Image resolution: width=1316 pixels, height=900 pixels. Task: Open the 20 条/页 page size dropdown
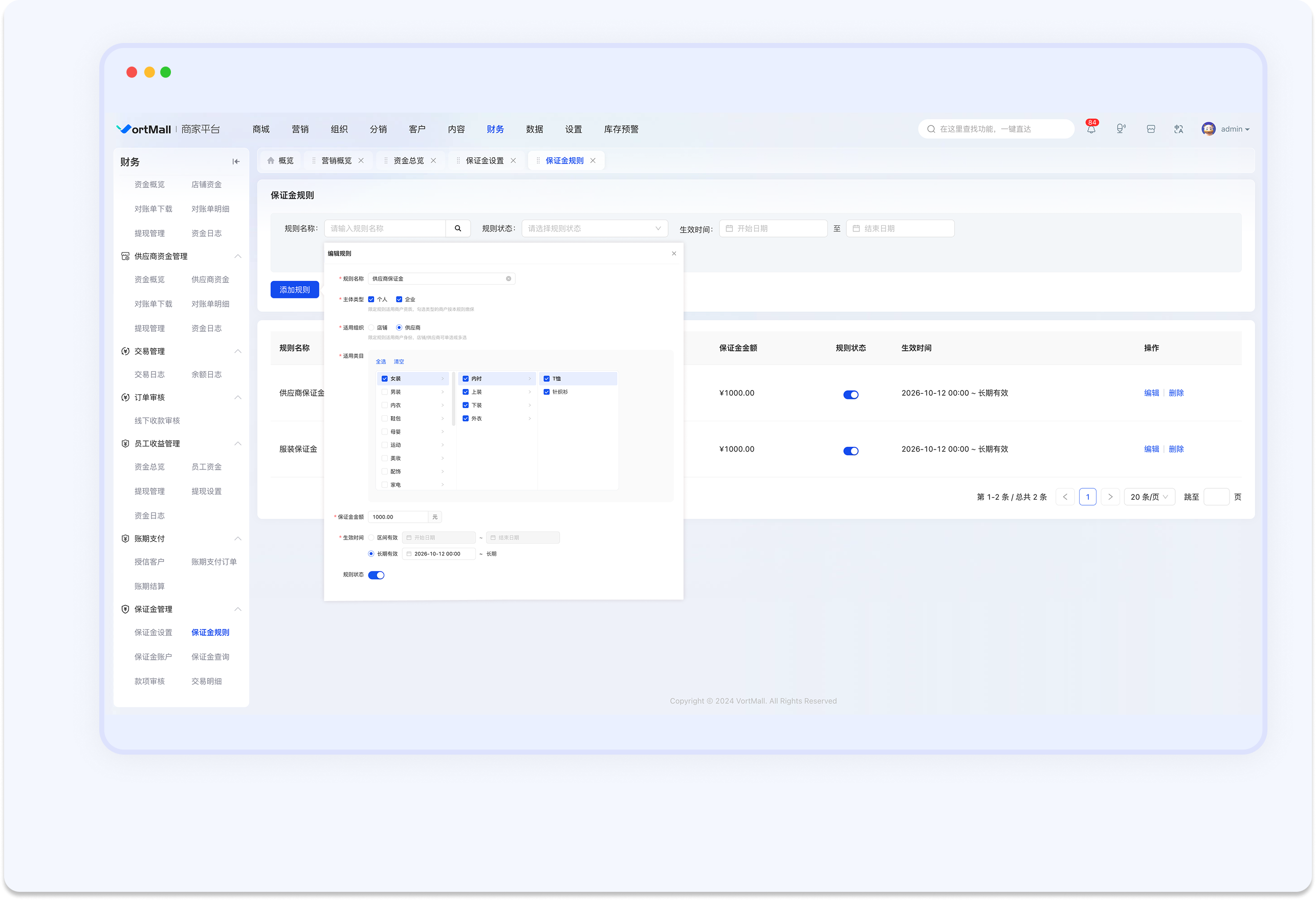click(x=1150, y=497)
